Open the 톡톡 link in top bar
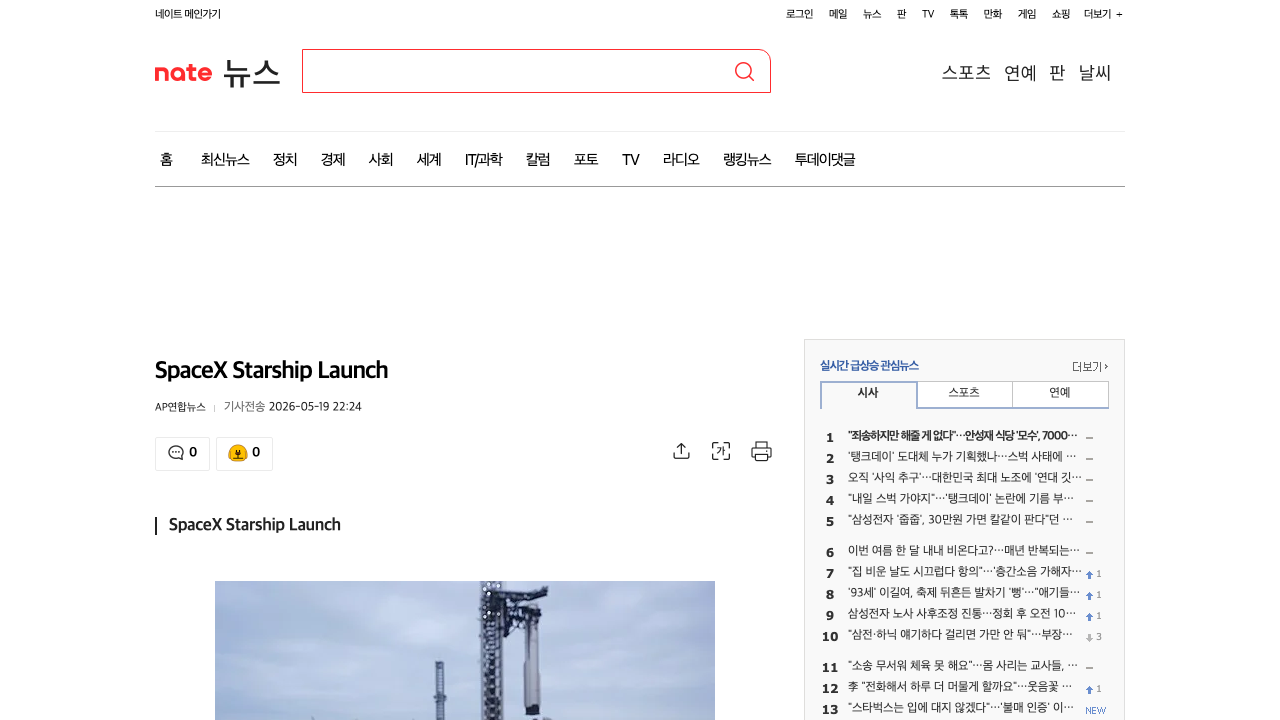1280x720 pixels. [x=959, y=14]
